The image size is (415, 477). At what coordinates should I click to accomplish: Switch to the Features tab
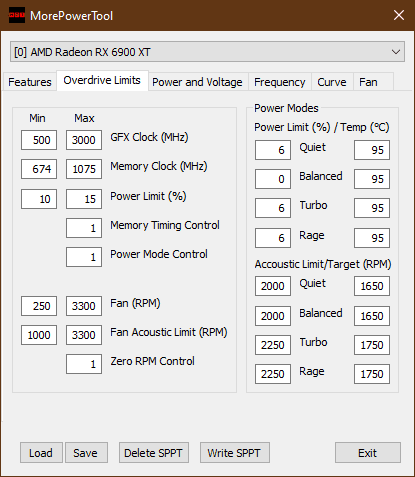coord(30,82)
